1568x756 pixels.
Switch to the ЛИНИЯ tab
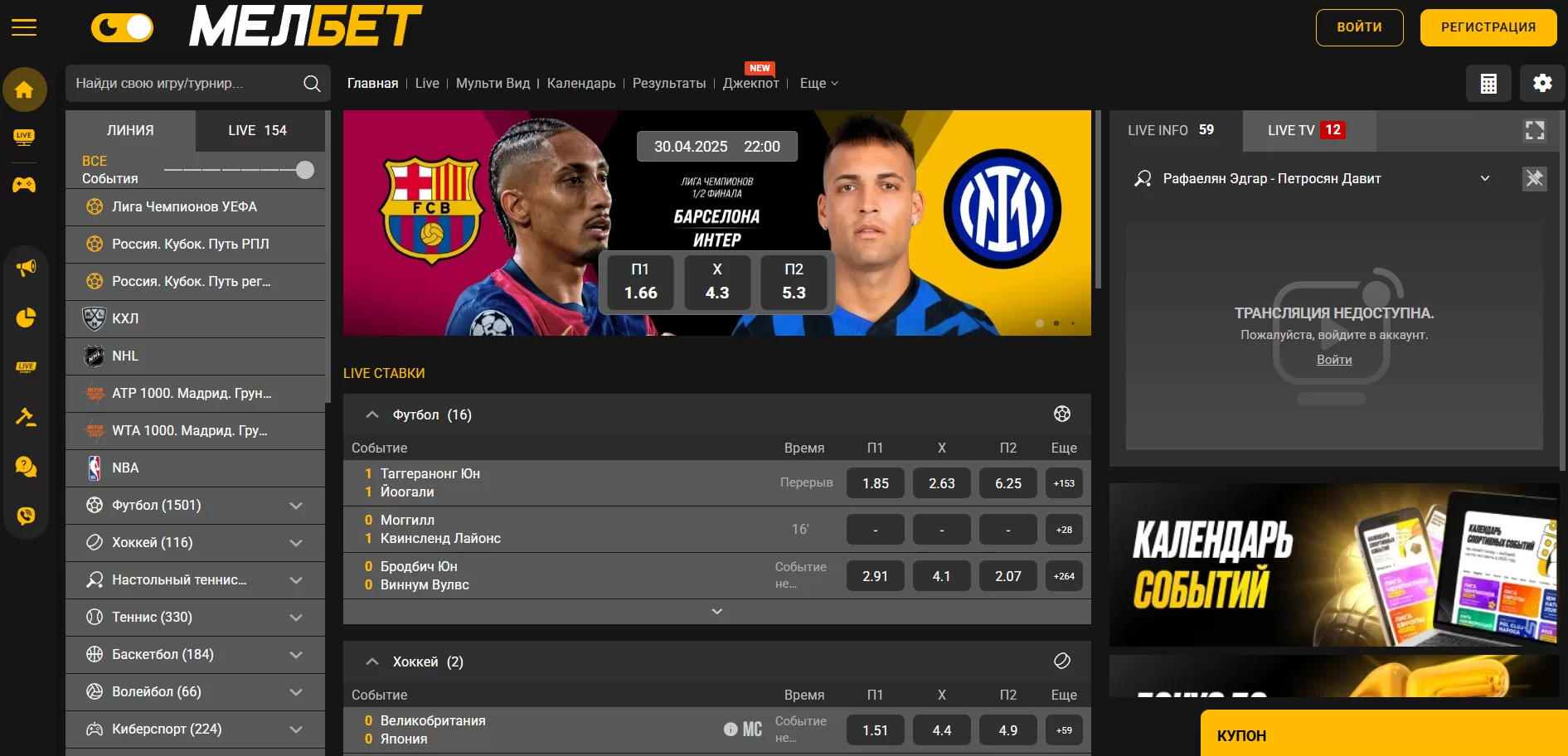coord(130,131)
